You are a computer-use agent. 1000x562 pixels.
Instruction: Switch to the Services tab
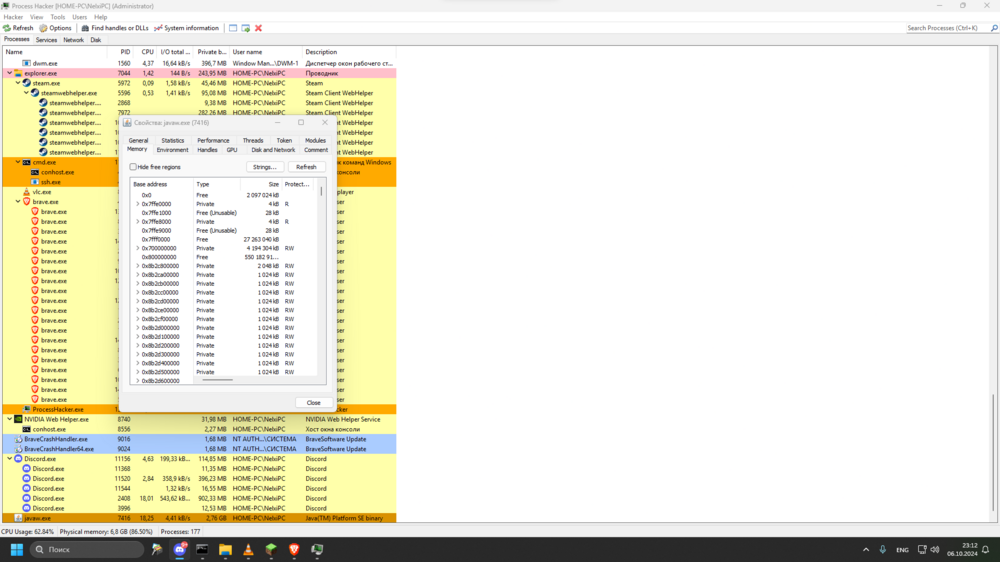click(46, 40)
